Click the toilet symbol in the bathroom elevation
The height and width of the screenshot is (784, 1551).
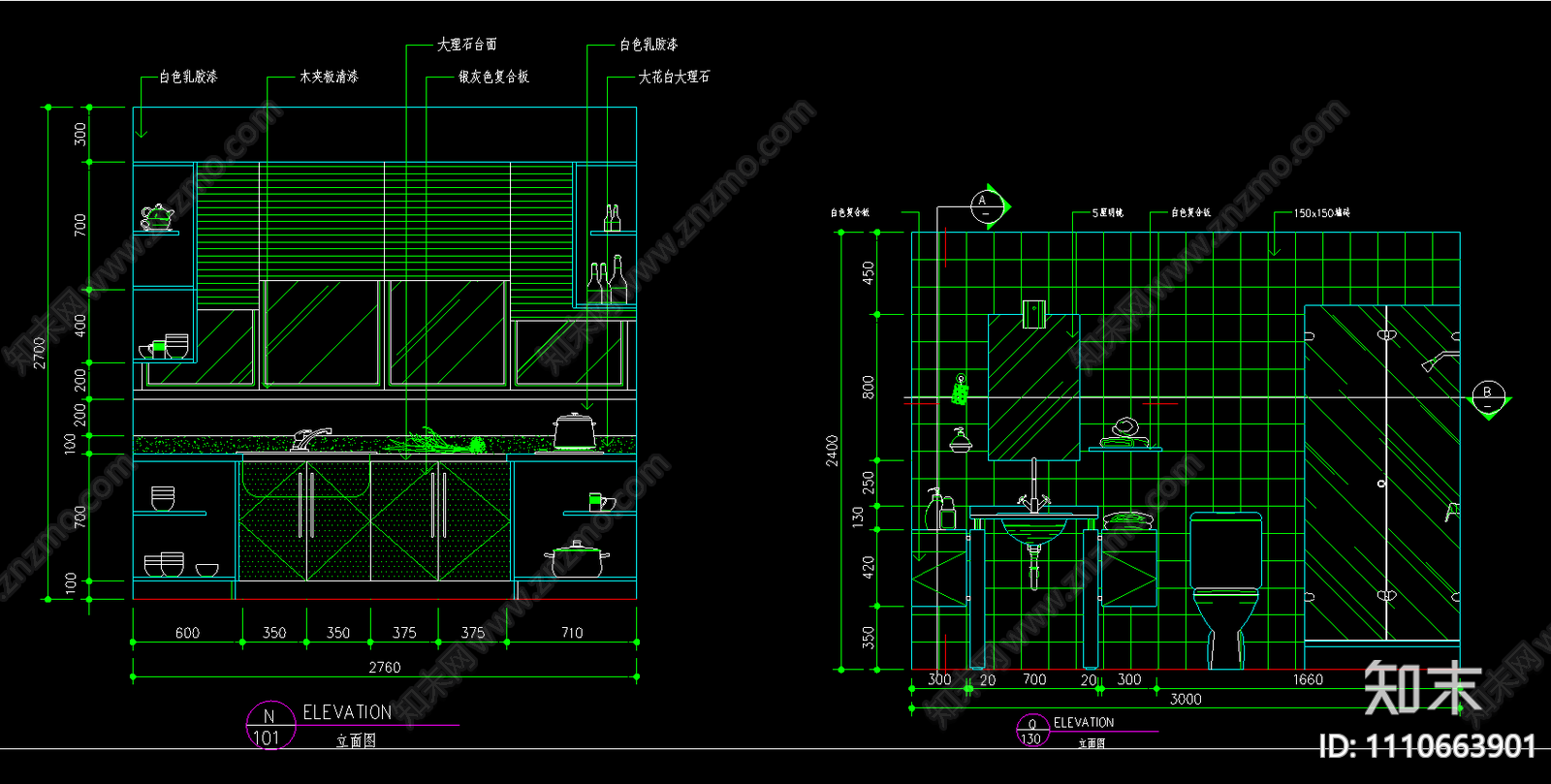1226,589
